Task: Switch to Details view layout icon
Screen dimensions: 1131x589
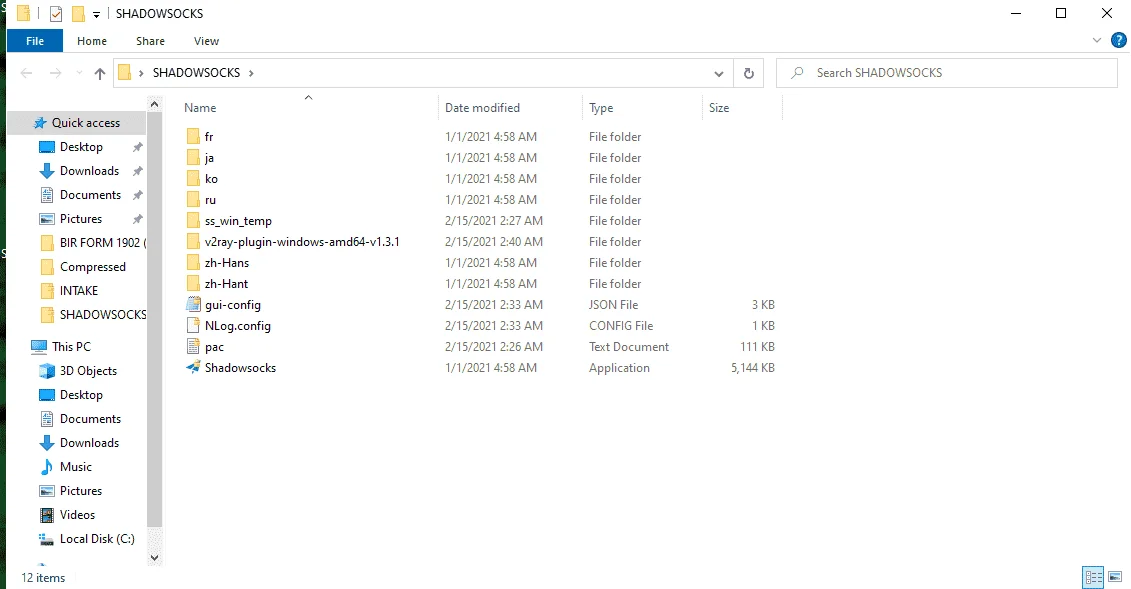Action: [x=1093, y=577]
